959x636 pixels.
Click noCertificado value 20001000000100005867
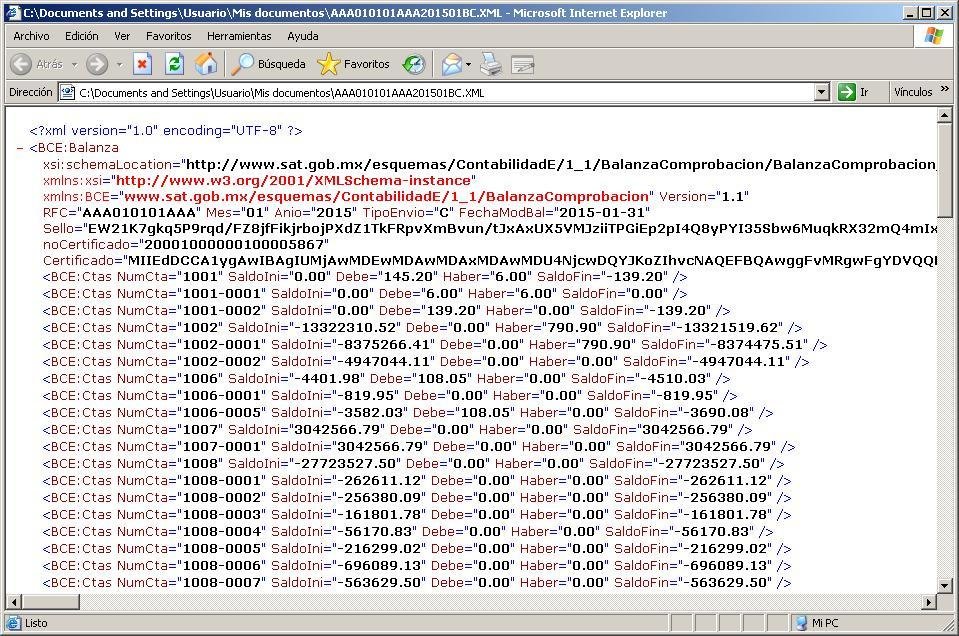click(x=232, y=245)
